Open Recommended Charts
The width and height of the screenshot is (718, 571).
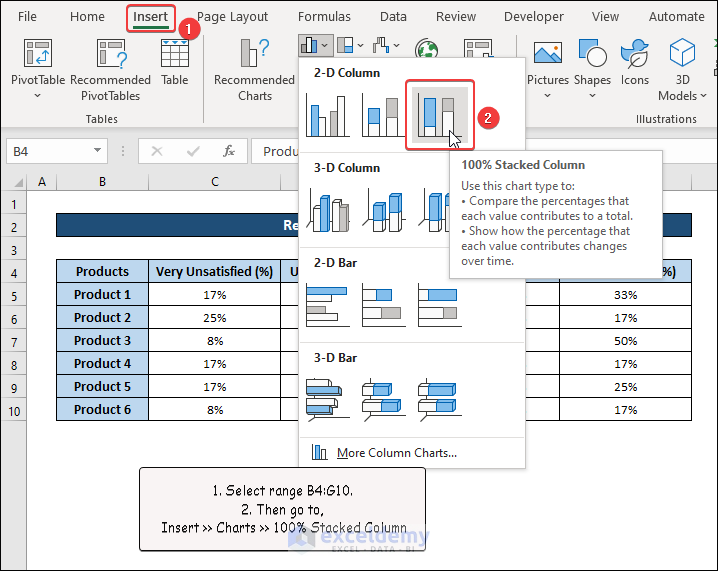click(x=254, y=70)
